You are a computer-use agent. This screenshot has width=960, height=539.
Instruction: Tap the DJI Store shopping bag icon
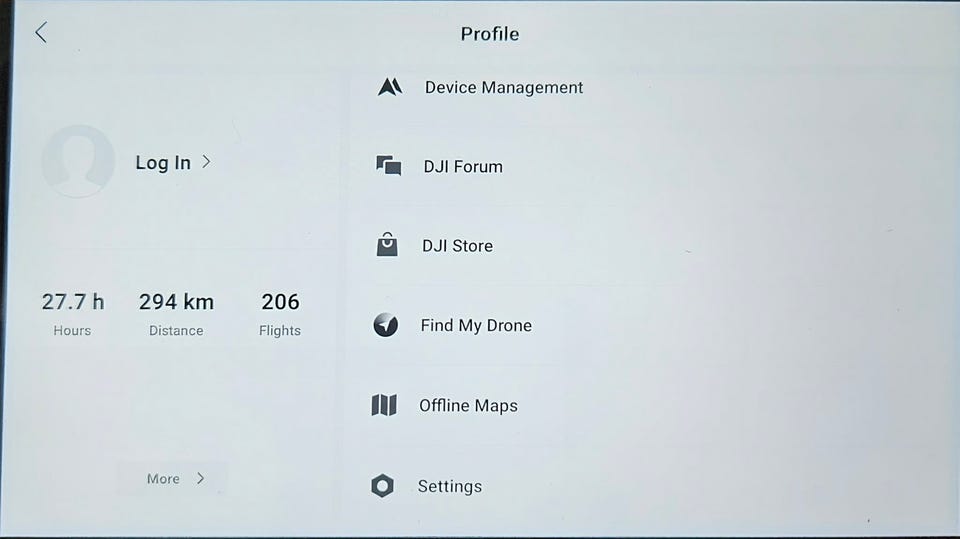[387, 244]
